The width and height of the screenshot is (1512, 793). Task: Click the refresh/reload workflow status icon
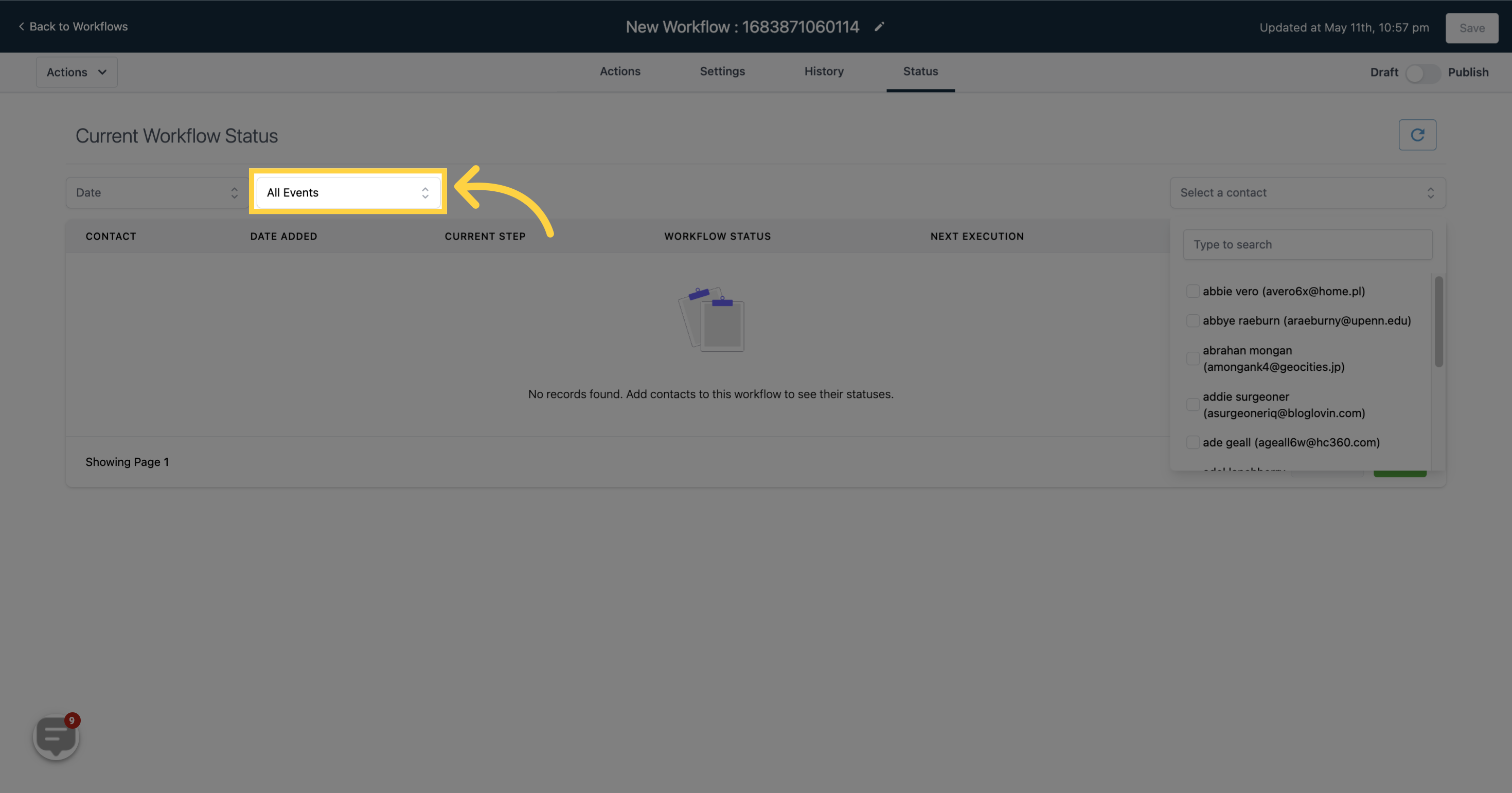click(x=1417, y=135)
